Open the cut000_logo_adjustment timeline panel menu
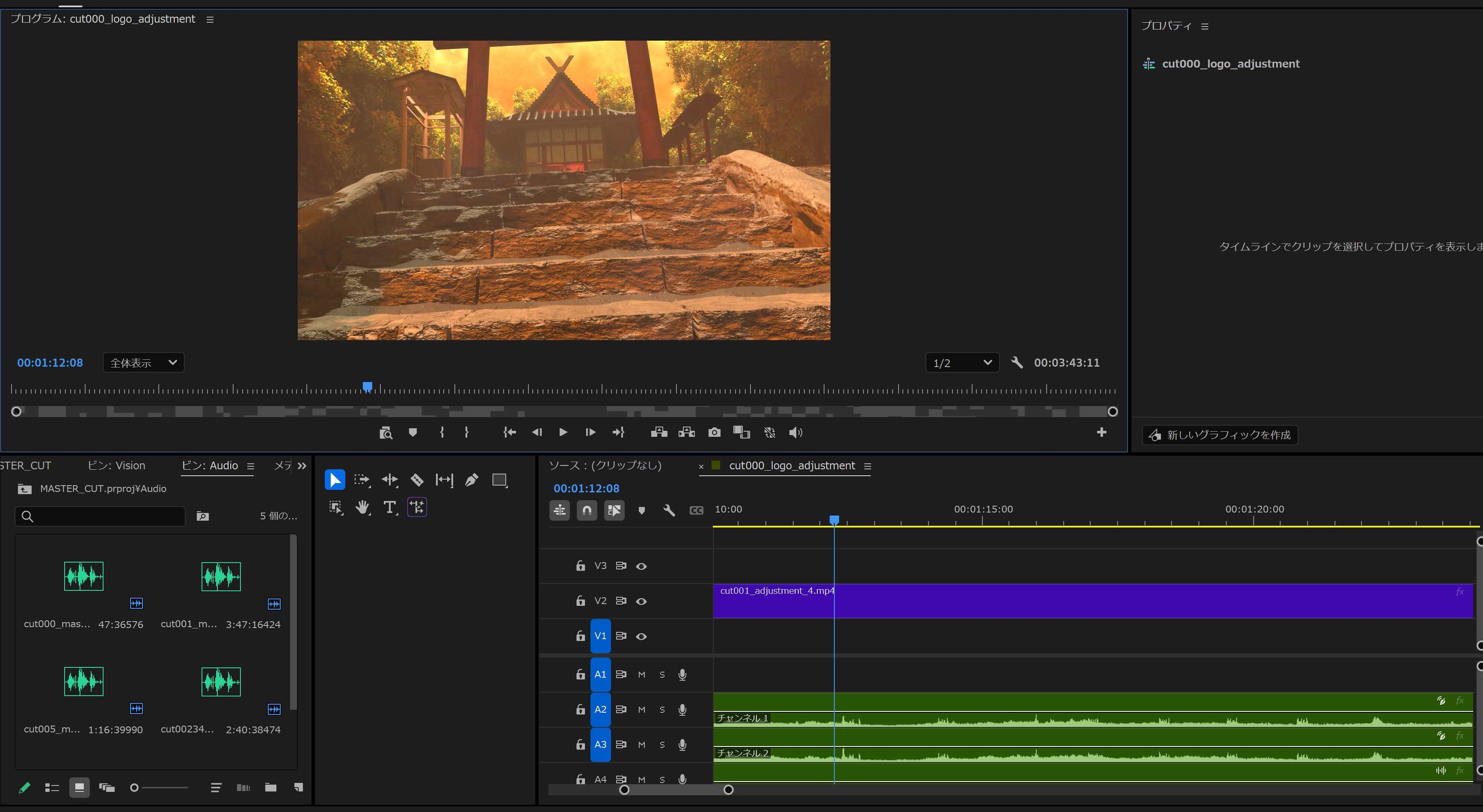Viewport: 1483px width, 812px height. pos(868,466)
